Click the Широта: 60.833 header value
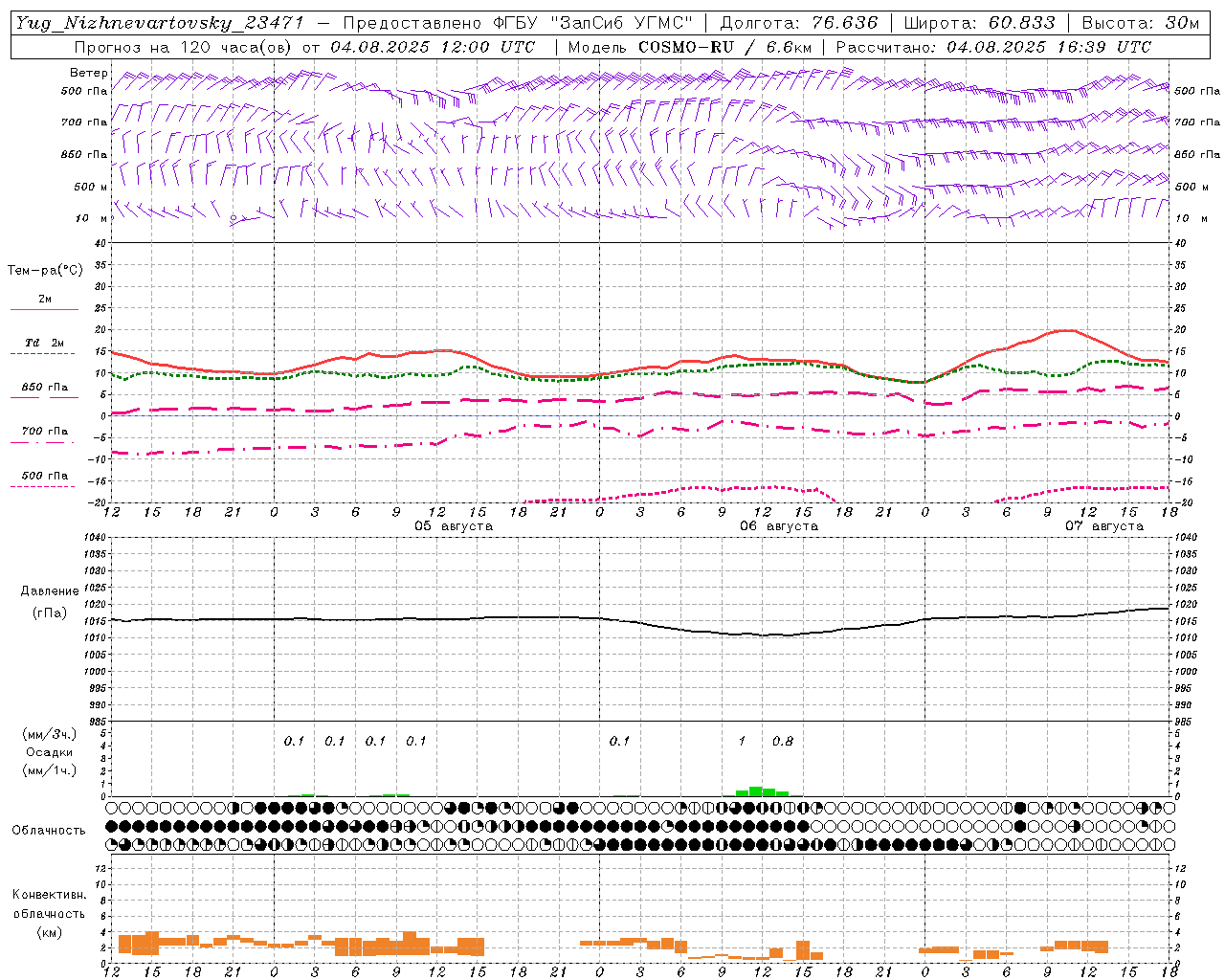1225x980 pixels. click(979, 23)
